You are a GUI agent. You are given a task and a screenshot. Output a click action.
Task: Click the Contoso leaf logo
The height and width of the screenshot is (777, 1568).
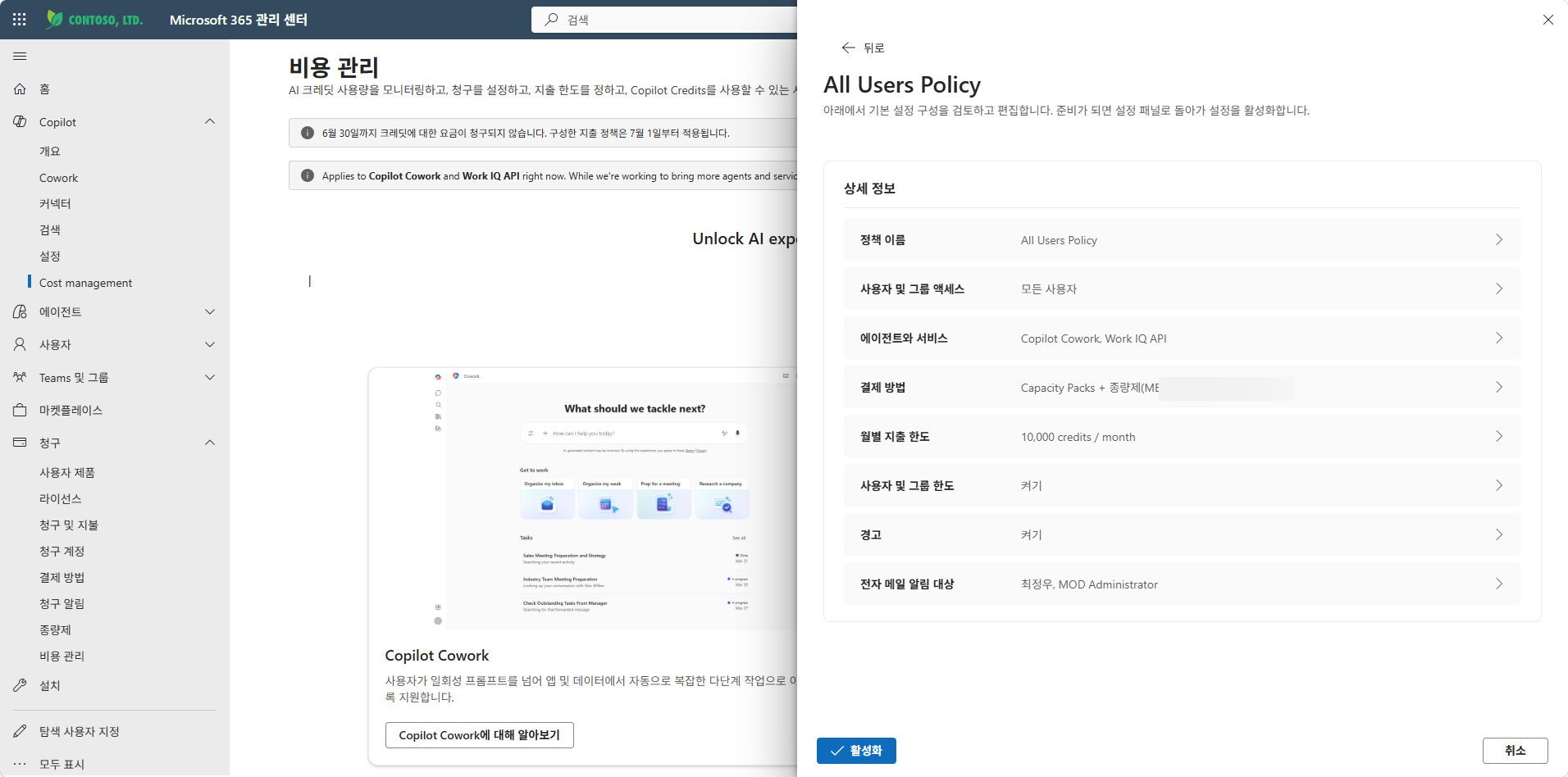tap(54, 20)
